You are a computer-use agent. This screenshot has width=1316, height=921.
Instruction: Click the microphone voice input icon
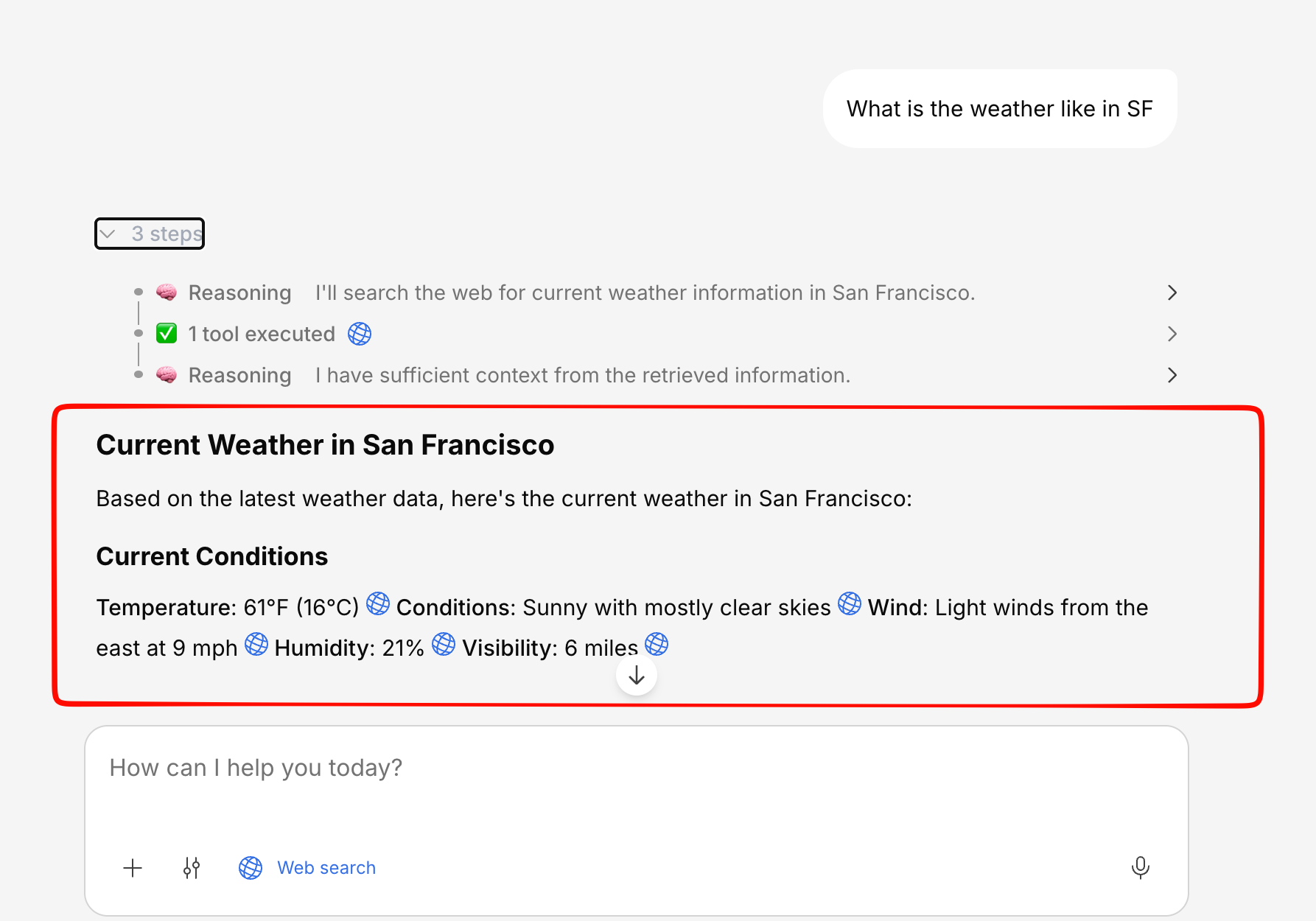coord(1140,868)
